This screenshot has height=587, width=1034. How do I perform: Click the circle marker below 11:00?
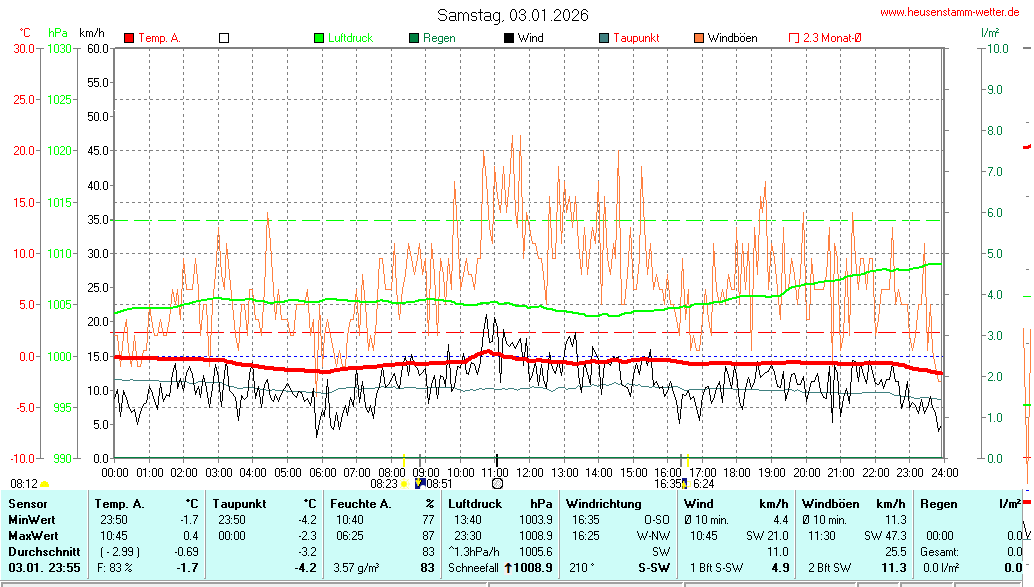497,483
